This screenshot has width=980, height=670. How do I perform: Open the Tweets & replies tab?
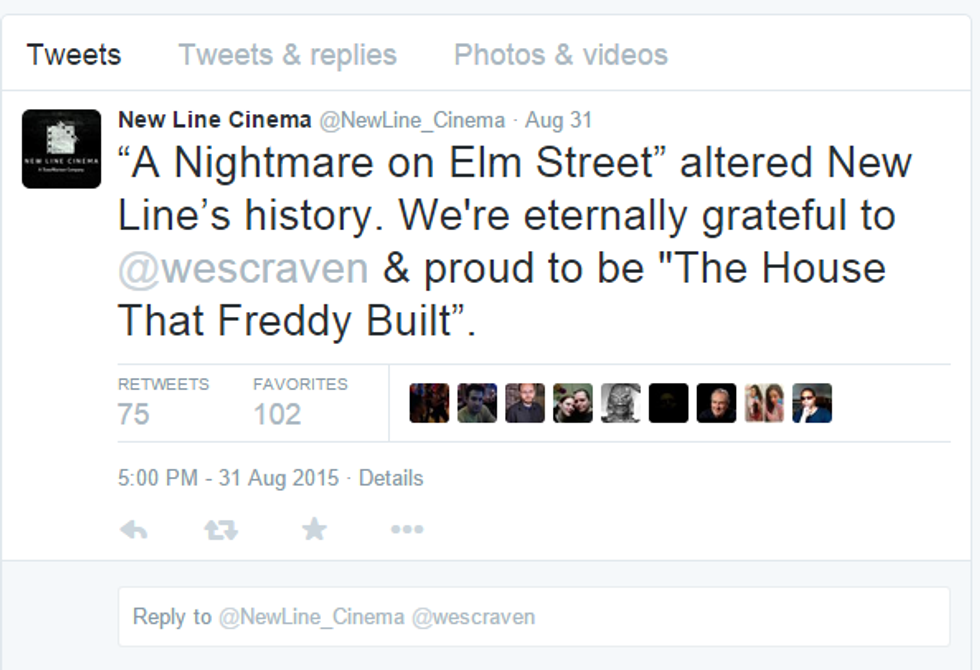pos(287,55)
